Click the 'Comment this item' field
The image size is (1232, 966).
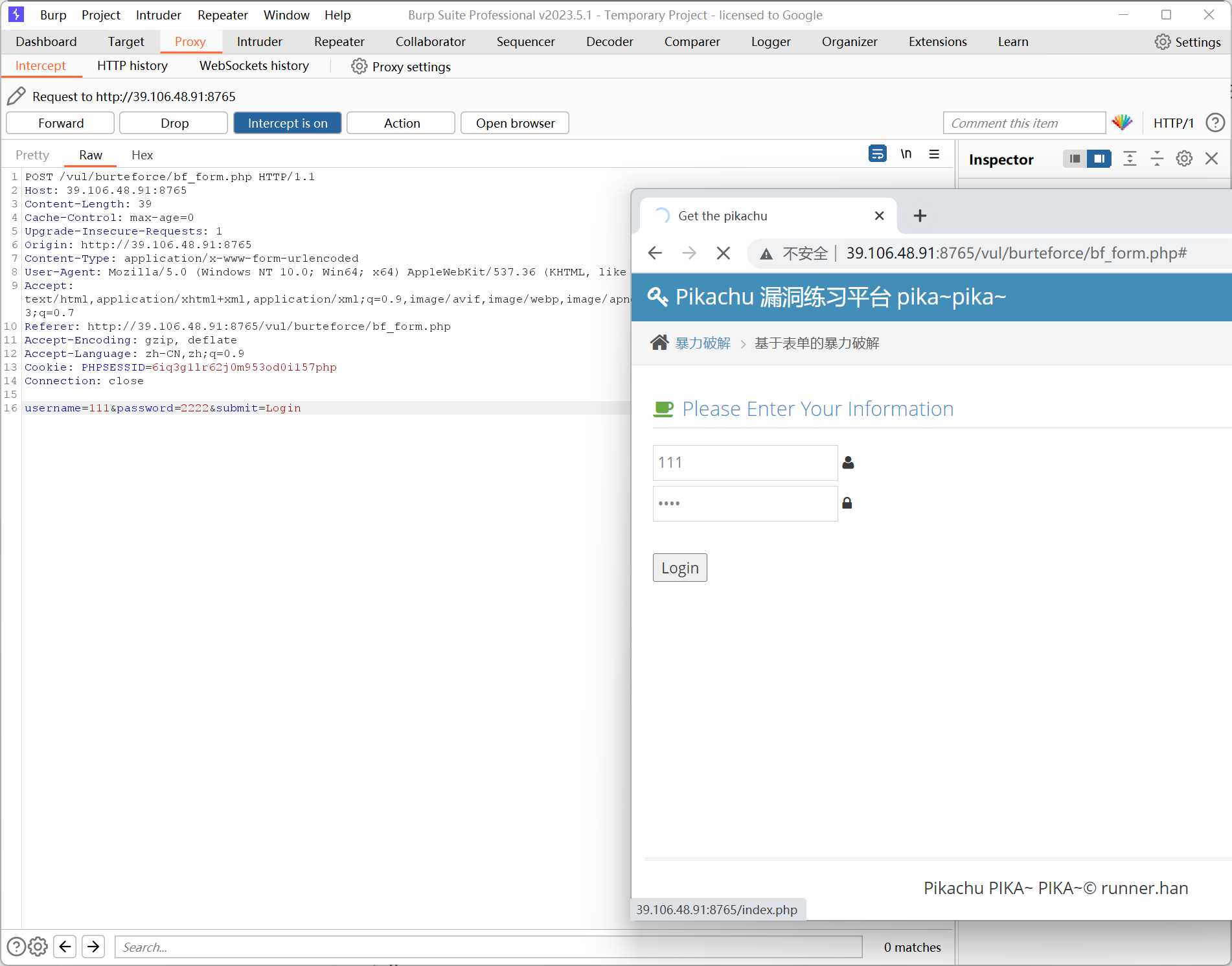(1024, 123)
